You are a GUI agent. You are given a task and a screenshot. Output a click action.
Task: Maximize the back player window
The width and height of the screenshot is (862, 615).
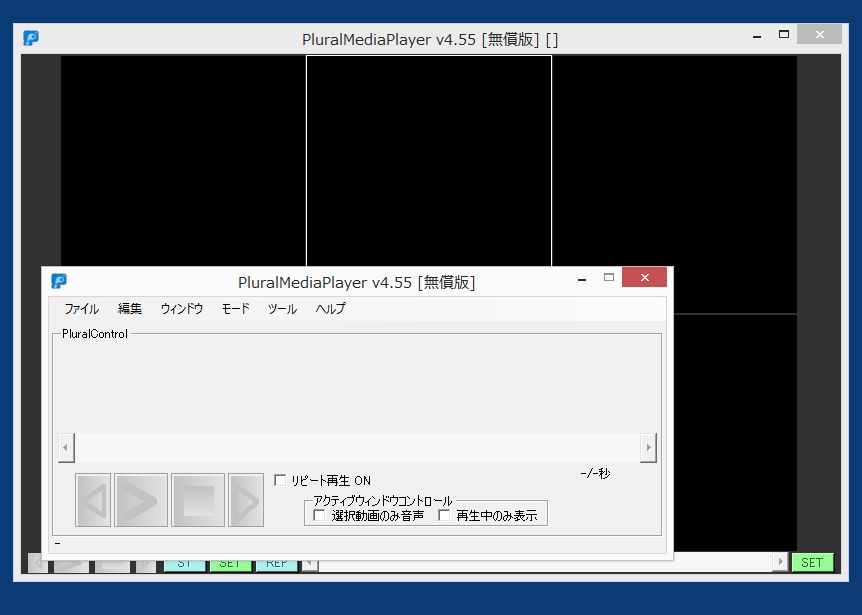pos(784,35)
